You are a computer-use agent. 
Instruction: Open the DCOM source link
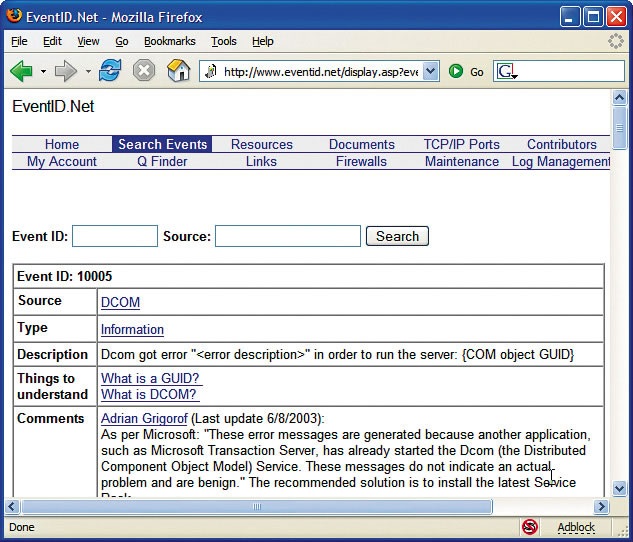[120, 302]
